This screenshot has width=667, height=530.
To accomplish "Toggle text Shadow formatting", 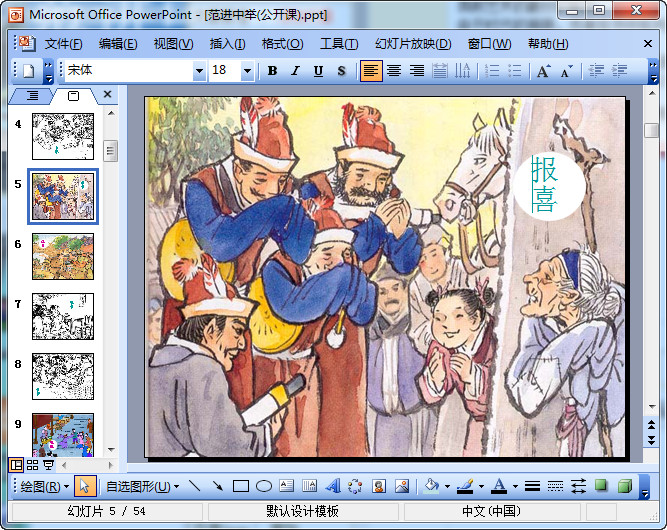I will (341, 71).
